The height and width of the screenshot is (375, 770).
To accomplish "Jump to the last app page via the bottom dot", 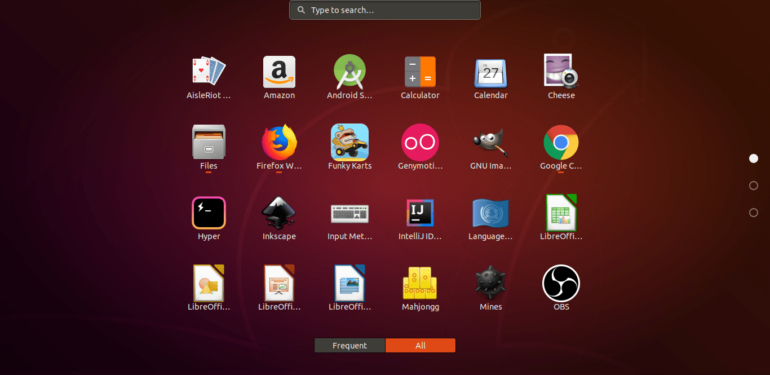I will click(753, 213).
